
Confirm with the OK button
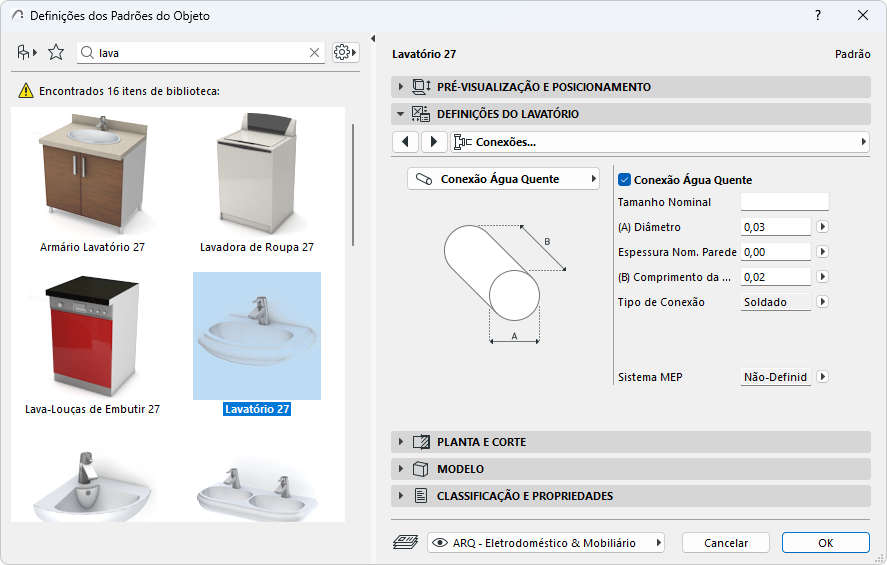point(825,543)
